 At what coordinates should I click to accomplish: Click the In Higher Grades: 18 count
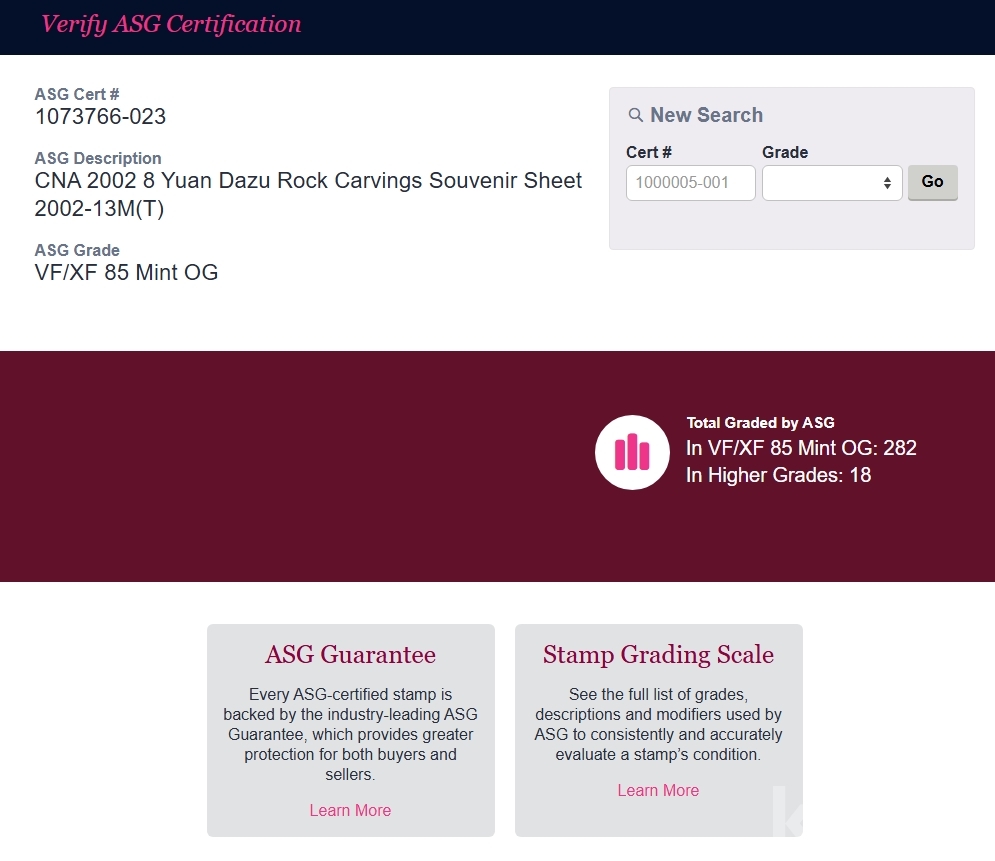pyautogui.click(x=778, y=475)
